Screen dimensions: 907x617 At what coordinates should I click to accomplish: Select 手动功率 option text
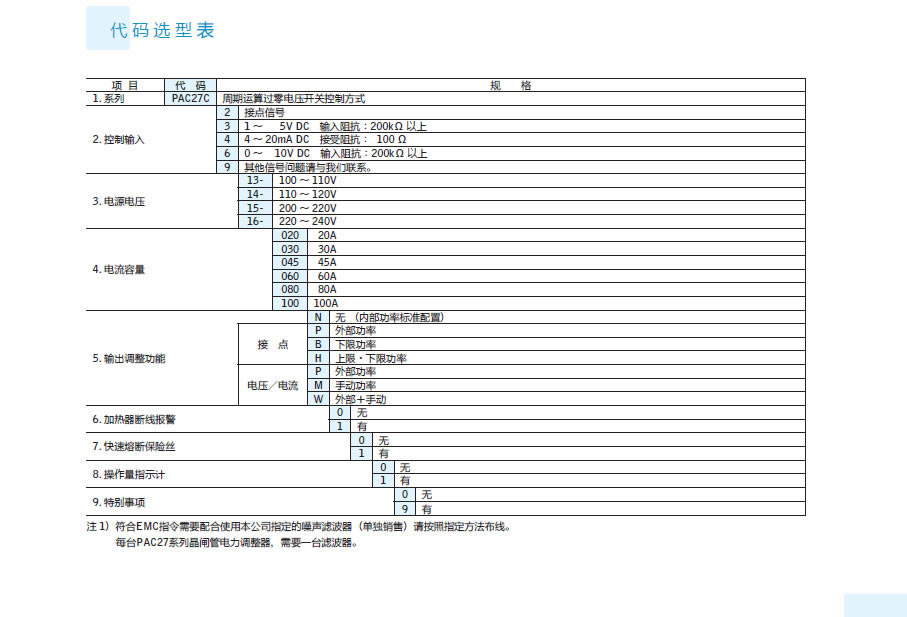click(355, 386)
